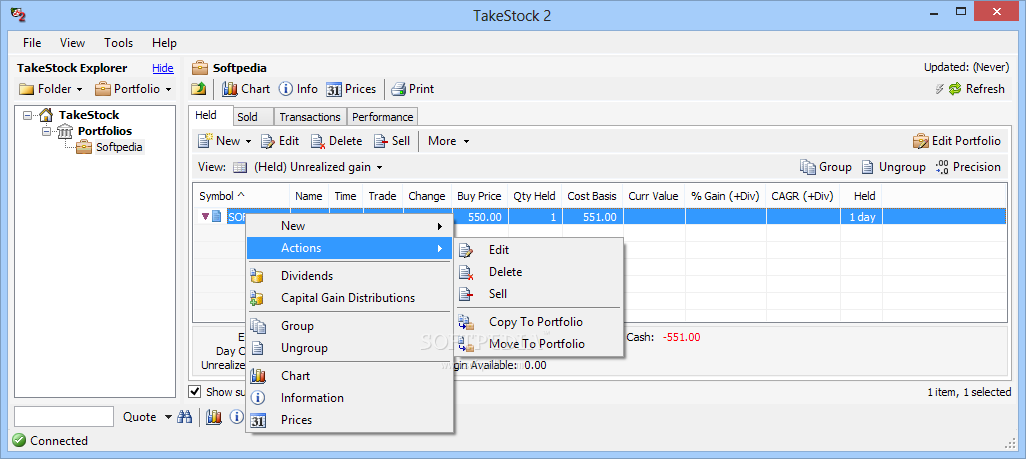The height and width of the screenshot is (459, 1026).
Task: Choose Sell in the Actions submenu
Action: click(x=539, y=294)
